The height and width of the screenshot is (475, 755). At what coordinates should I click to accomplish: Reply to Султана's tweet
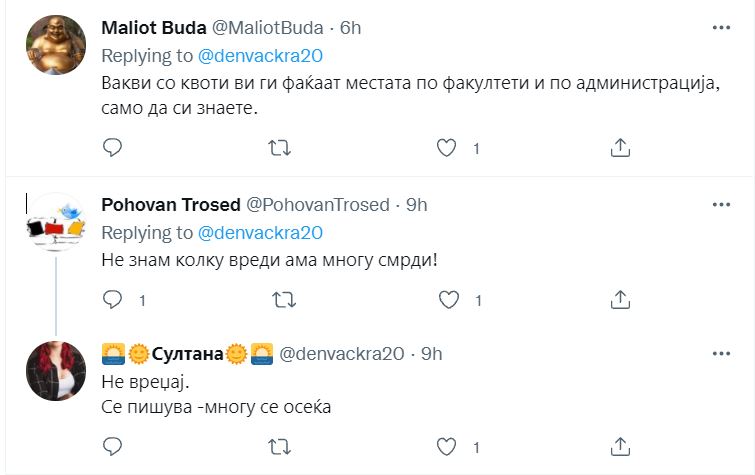(x=113, y=447)
